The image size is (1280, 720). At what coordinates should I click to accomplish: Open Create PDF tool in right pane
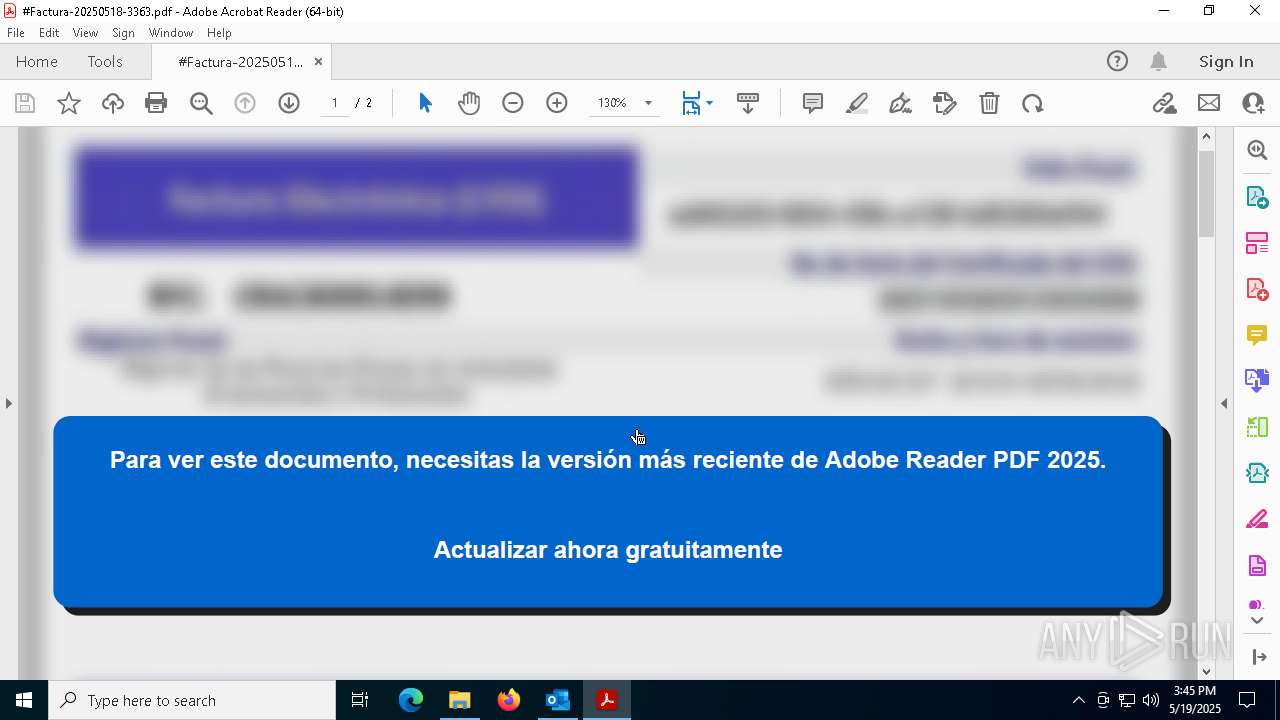pos(1257,289)
